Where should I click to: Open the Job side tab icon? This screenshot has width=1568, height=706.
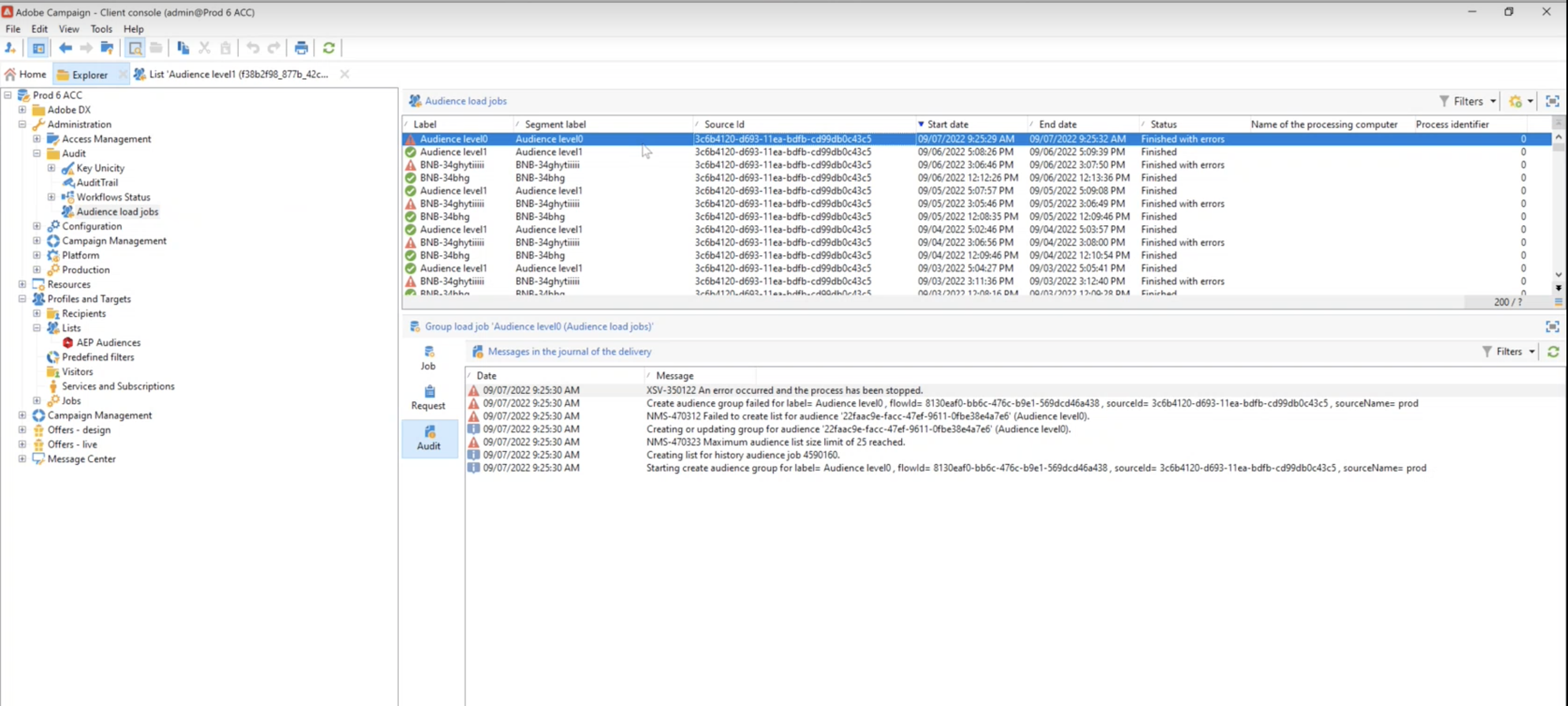pos(429,358)
